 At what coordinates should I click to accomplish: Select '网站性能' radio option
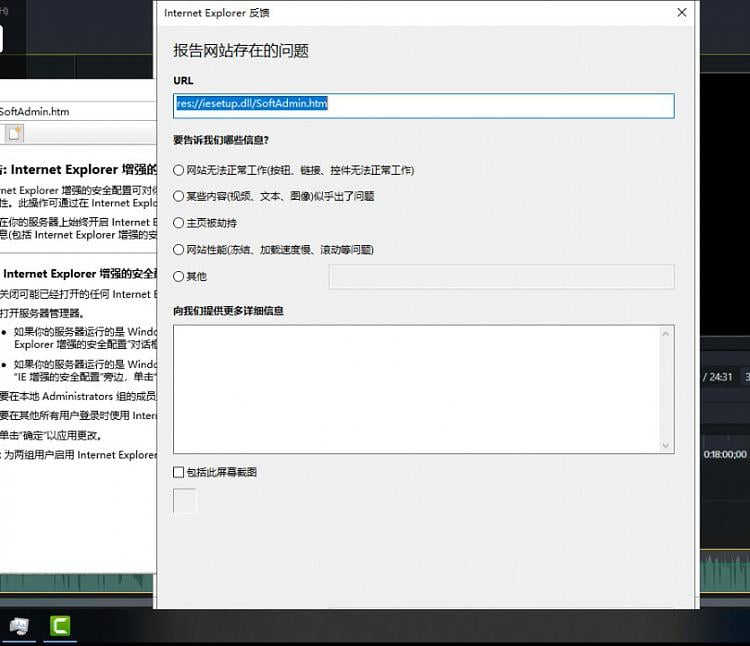[x=178, y=250]
